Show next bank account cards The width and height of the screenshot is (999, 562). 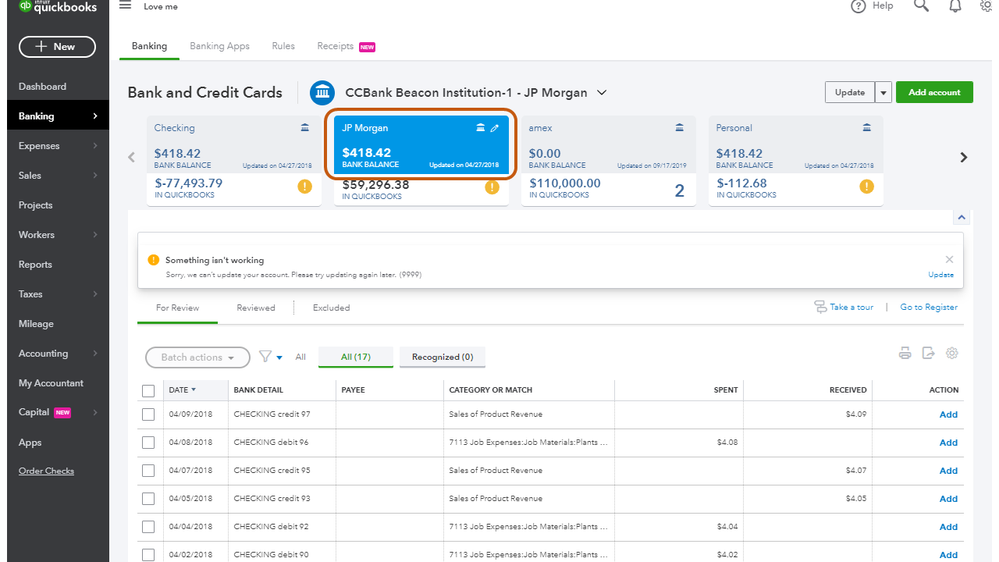(963, 157)
